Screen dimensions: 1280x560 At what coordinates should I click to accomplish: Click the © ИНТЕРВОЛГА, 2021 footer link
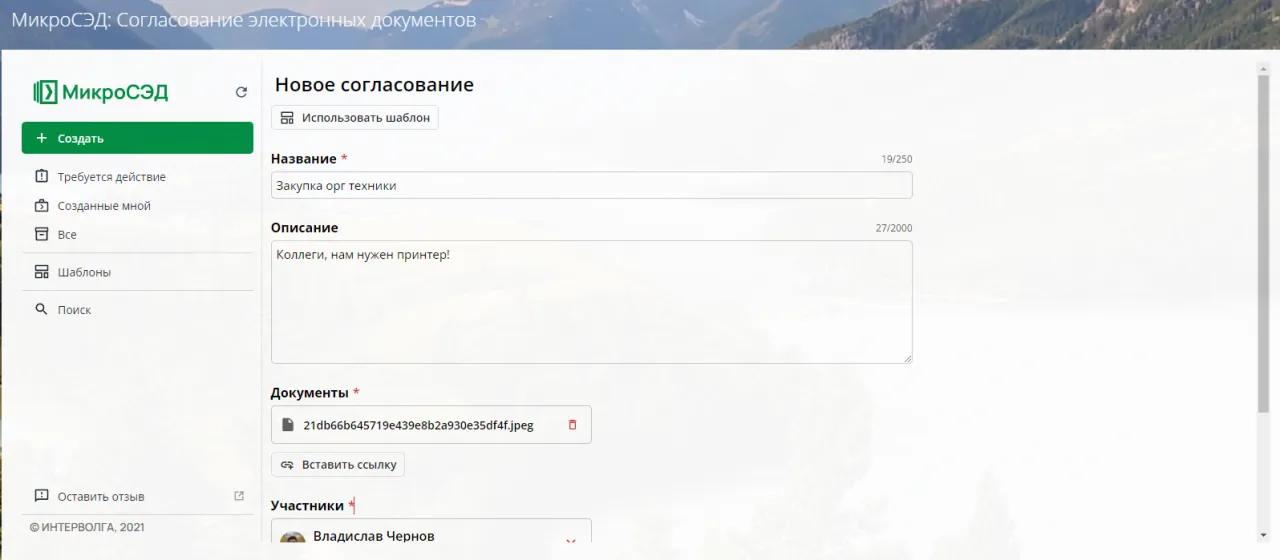click(x=86, y=527)
